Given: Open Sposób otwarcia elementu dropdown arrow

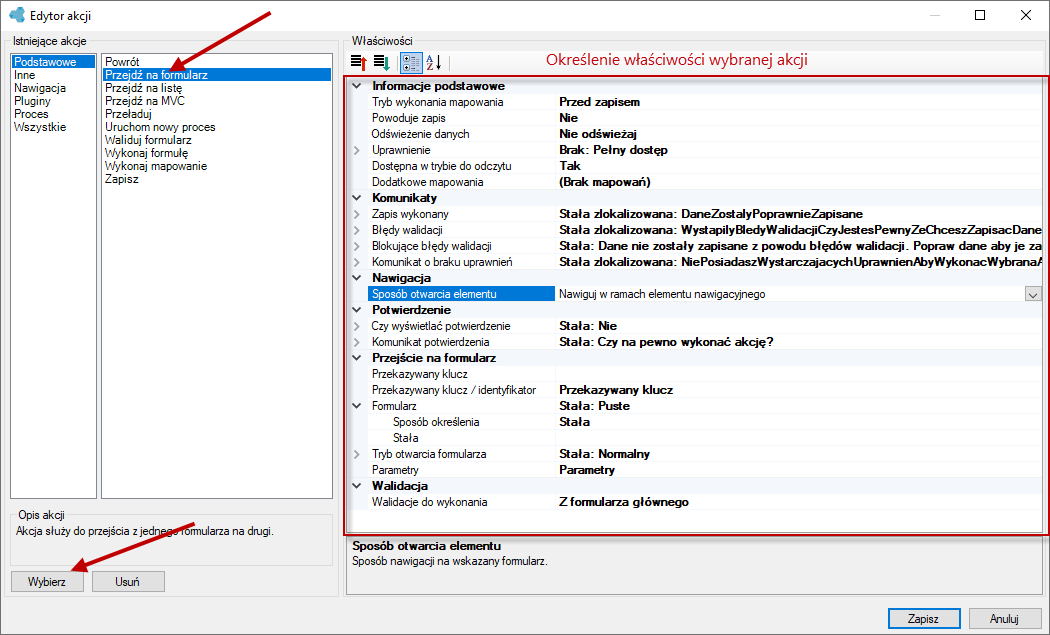Looking at the screenshot, I should (1033, 294).
